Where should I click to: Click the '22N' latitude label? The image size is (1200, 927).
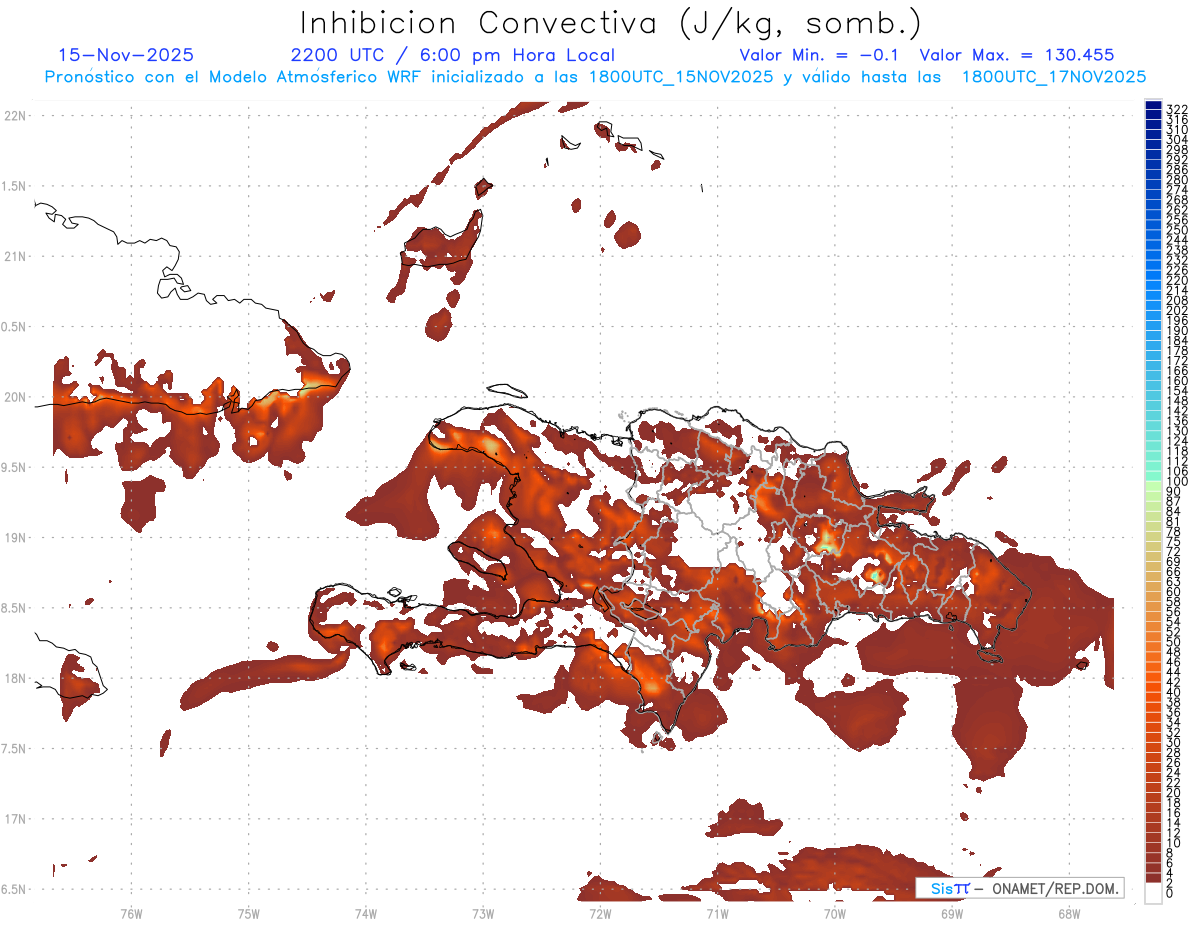tap(15, 115)
